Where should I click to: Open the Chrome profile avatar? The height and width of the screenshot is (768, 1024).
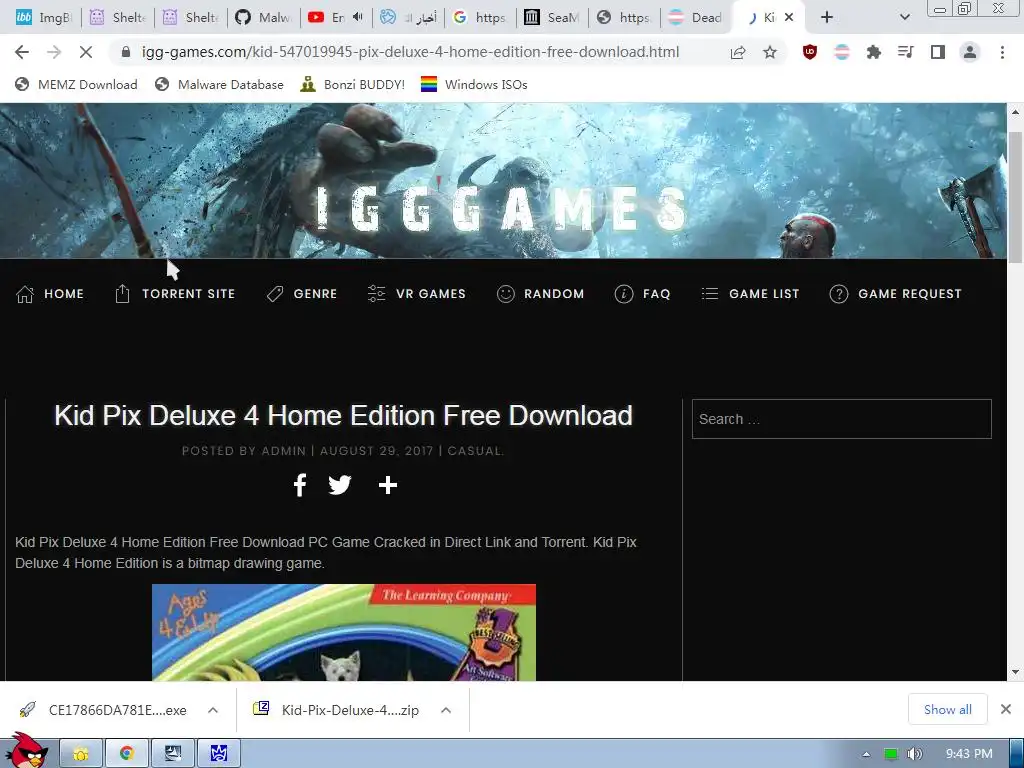970,52
